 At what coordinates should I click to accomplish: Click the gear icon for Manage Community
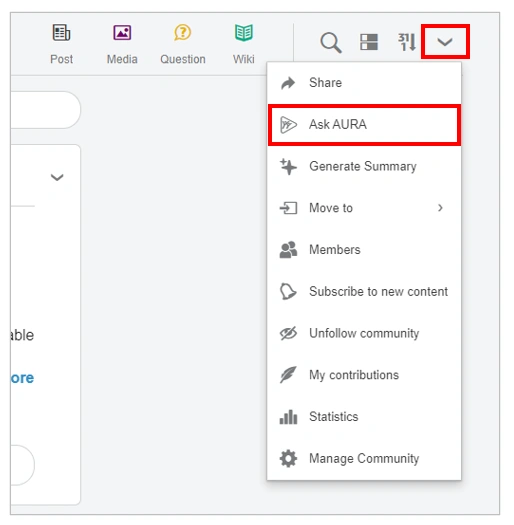288,458
